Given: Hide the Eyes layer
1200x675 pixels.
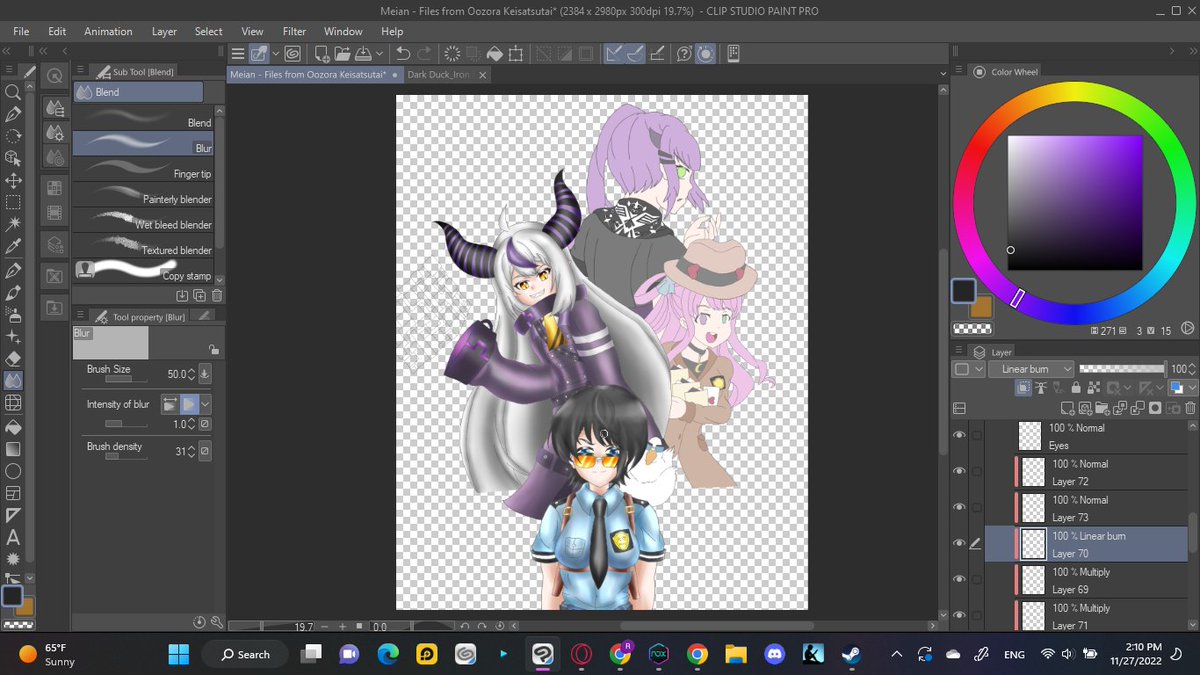Looking at the screenshot, I should coord(959,435).
